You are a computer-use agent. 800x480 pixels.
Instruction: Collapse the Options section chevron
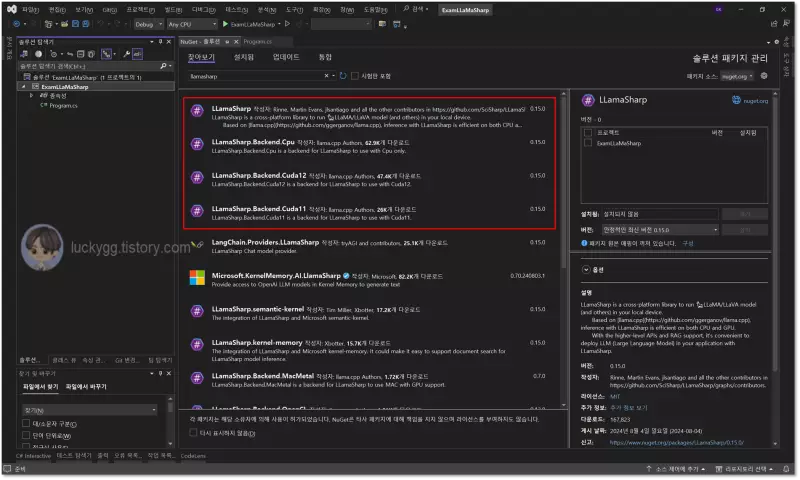pyautogui.click(x=586, y=270)
